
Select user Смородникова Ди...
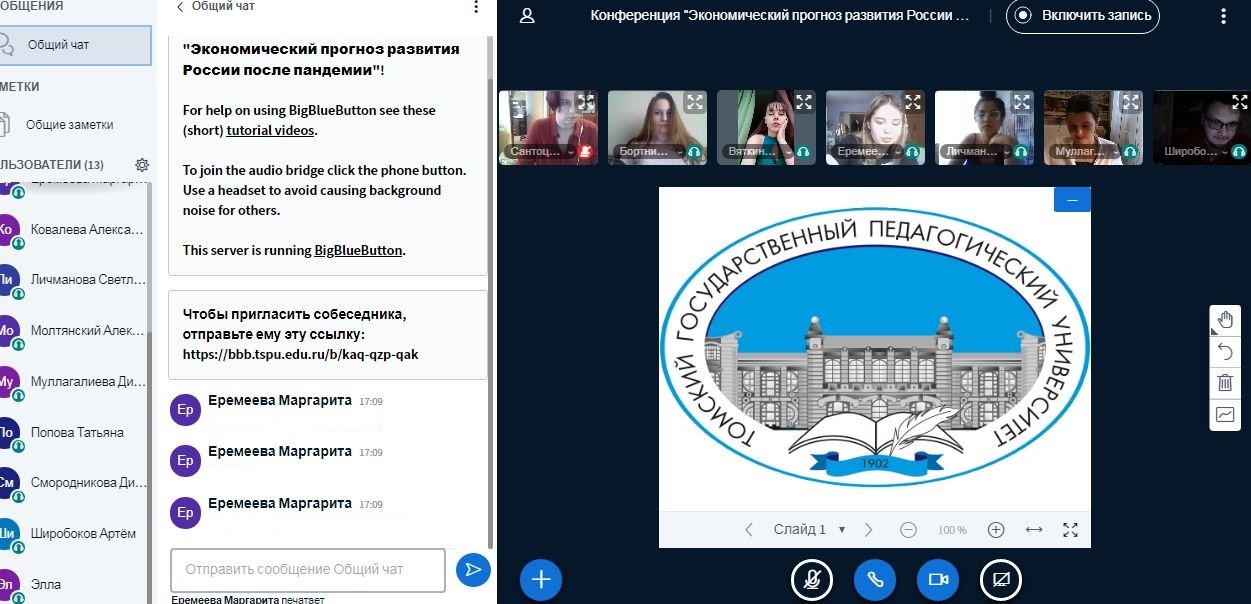click(75, 482)
